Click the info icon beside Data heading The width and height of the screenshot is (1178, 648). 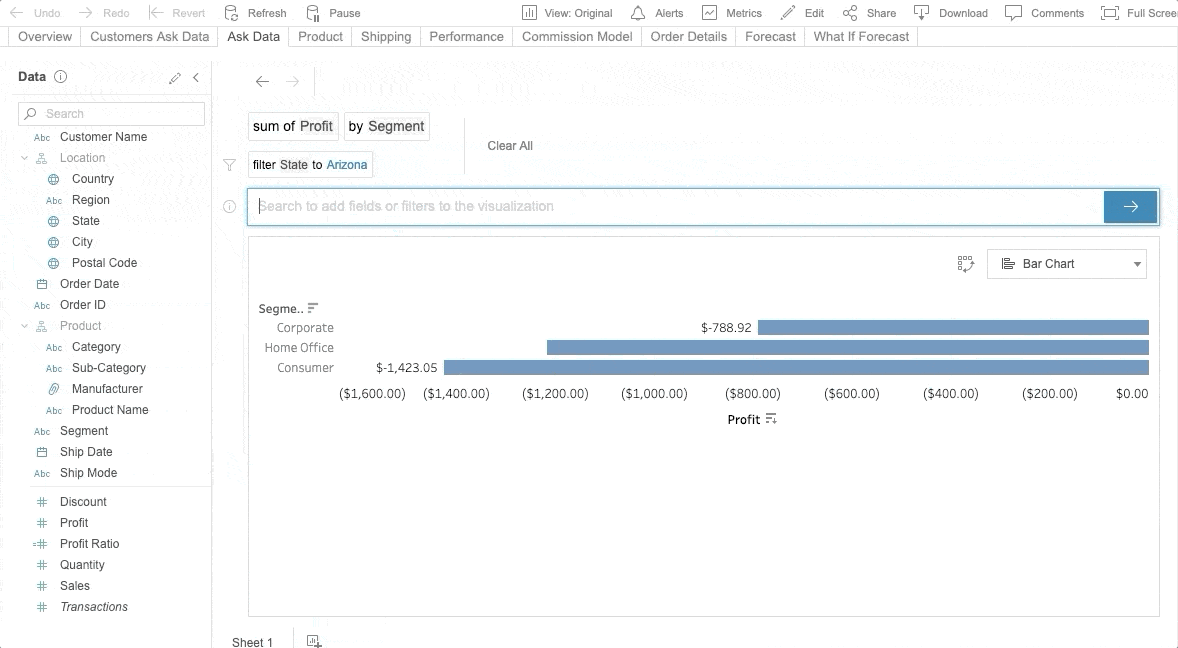tap(60, 77)
